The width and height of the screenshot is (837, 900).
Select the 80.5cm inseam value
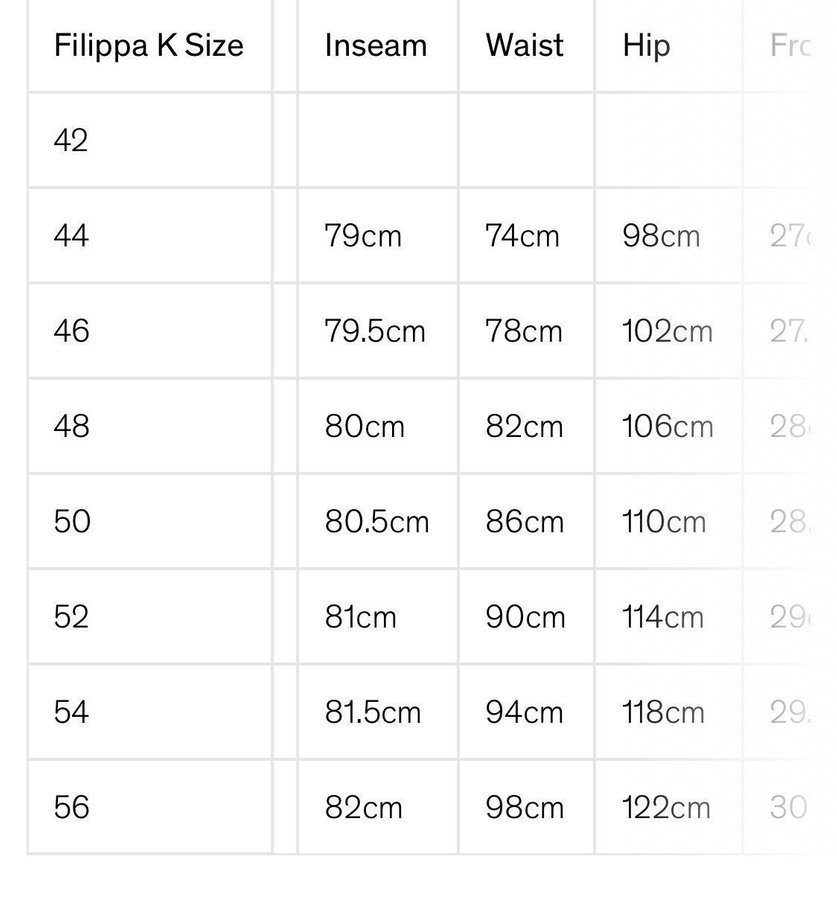(376, 522)
